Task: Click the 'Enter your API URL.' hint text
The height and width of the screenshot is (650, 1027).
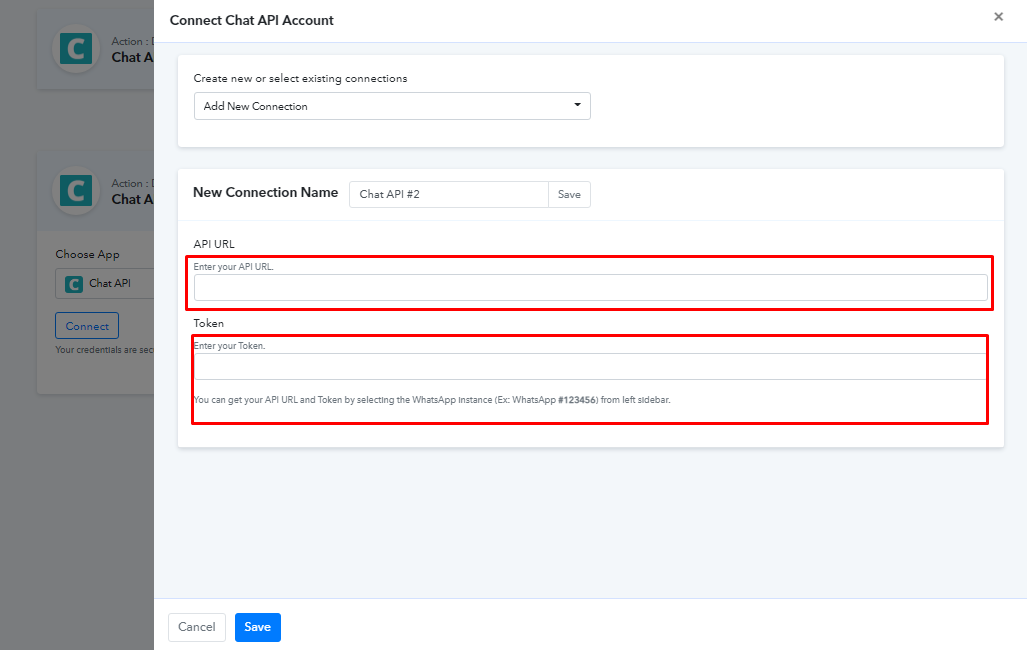Action: pyautogui.click(x=233, y=267)
